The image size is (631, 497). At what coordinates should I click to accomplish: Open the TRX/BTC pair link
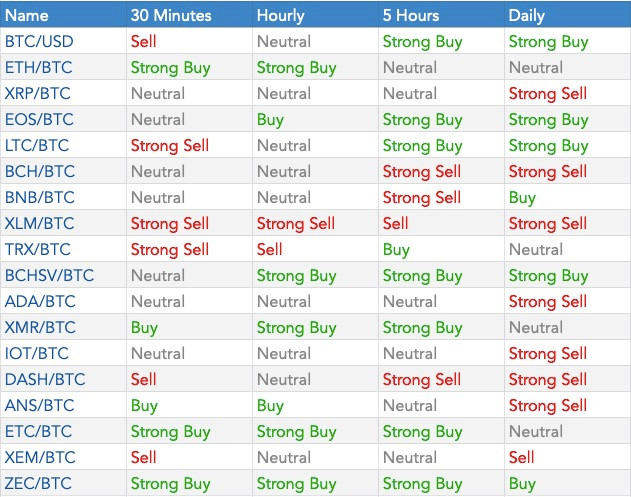point(38,250)
